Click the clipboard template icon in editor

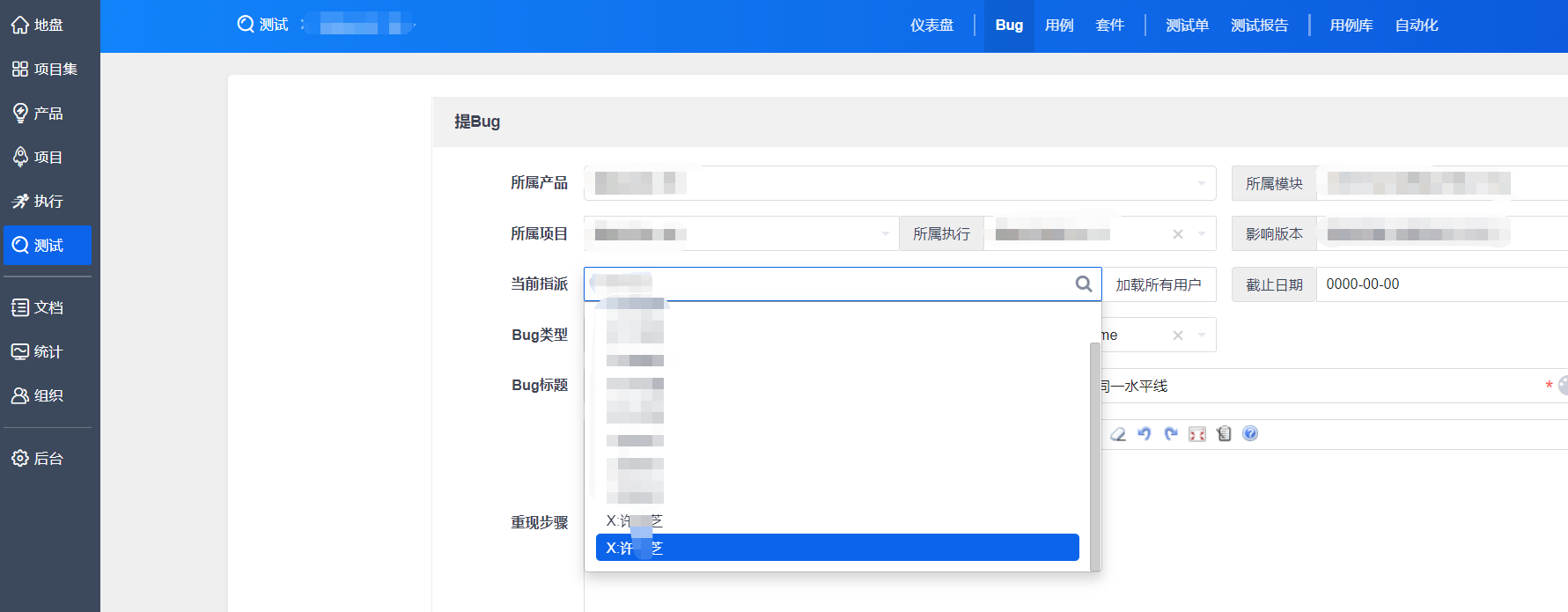(1224, 434)
